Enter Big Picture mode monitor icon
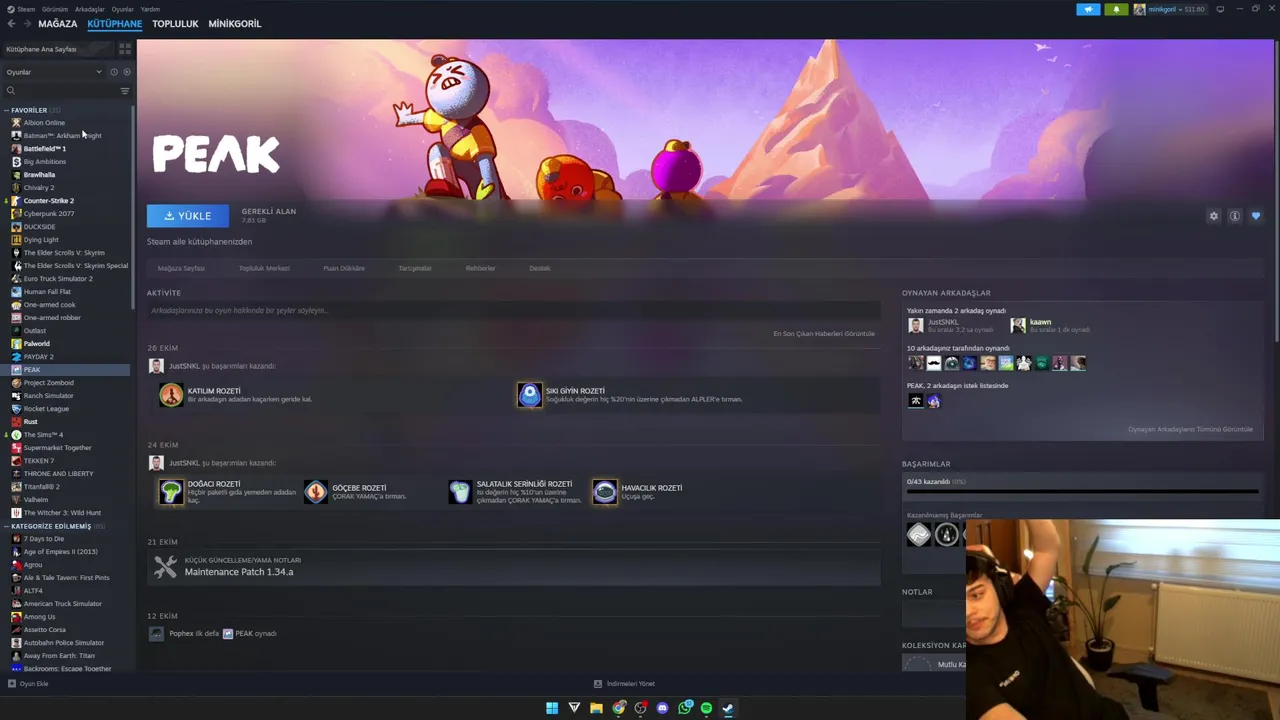Screen dimensions: 1280x720 pos(1220,9)
